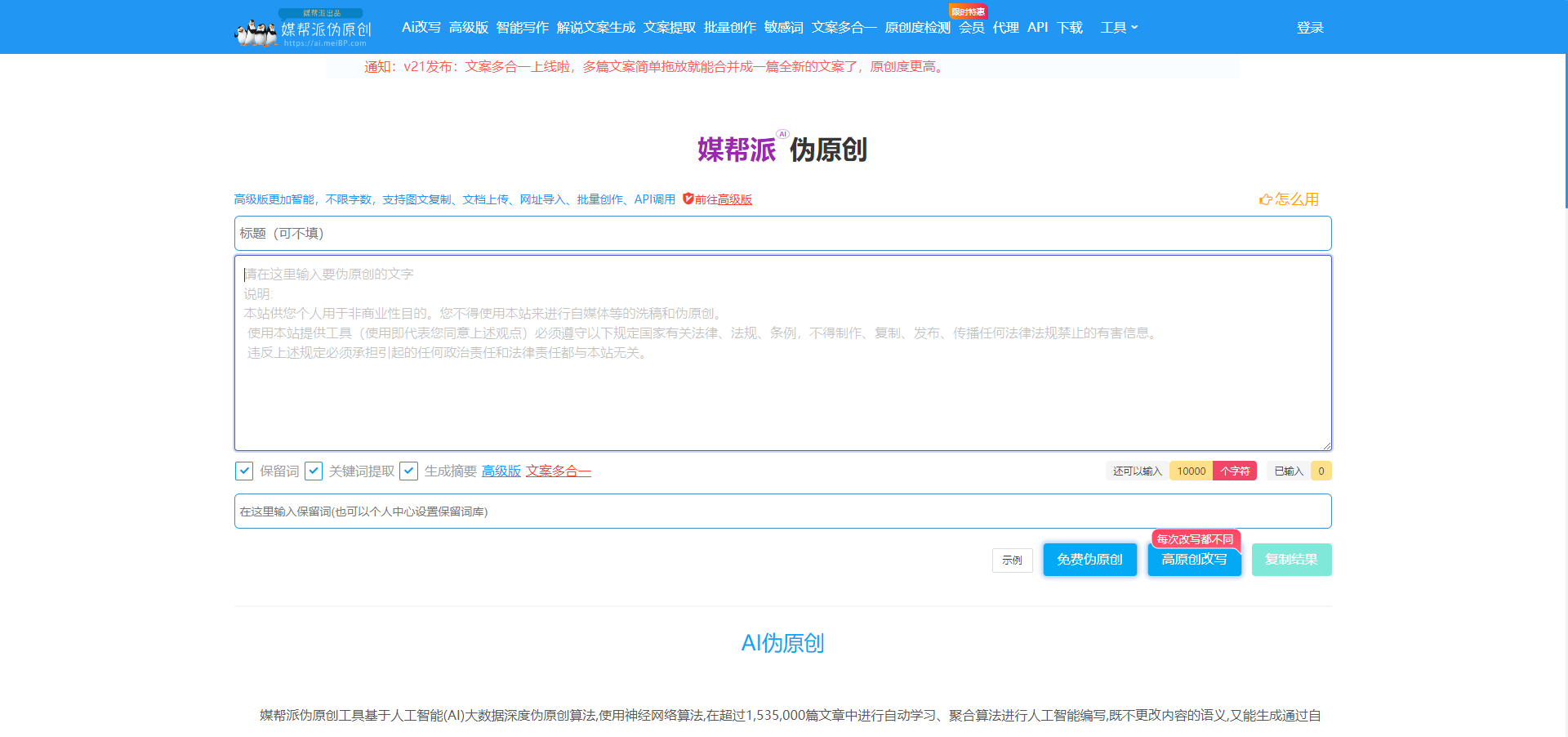Screen dimensions: 1568x737
Task: Click the thumbs-up icon beside 怎么用
Action: (1266, 199)
